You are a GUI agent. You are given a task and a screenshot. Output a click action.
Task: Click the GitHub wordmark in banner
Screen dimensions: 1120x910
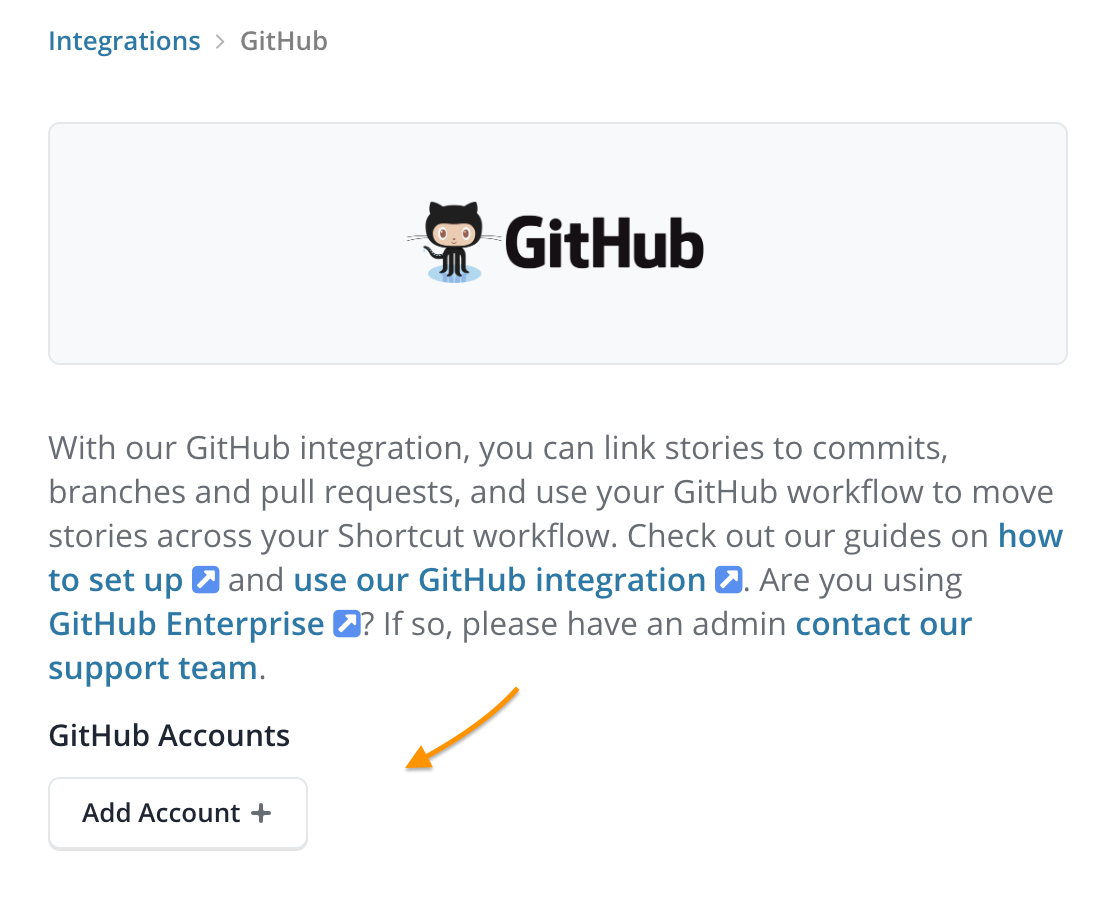(604, 241)
